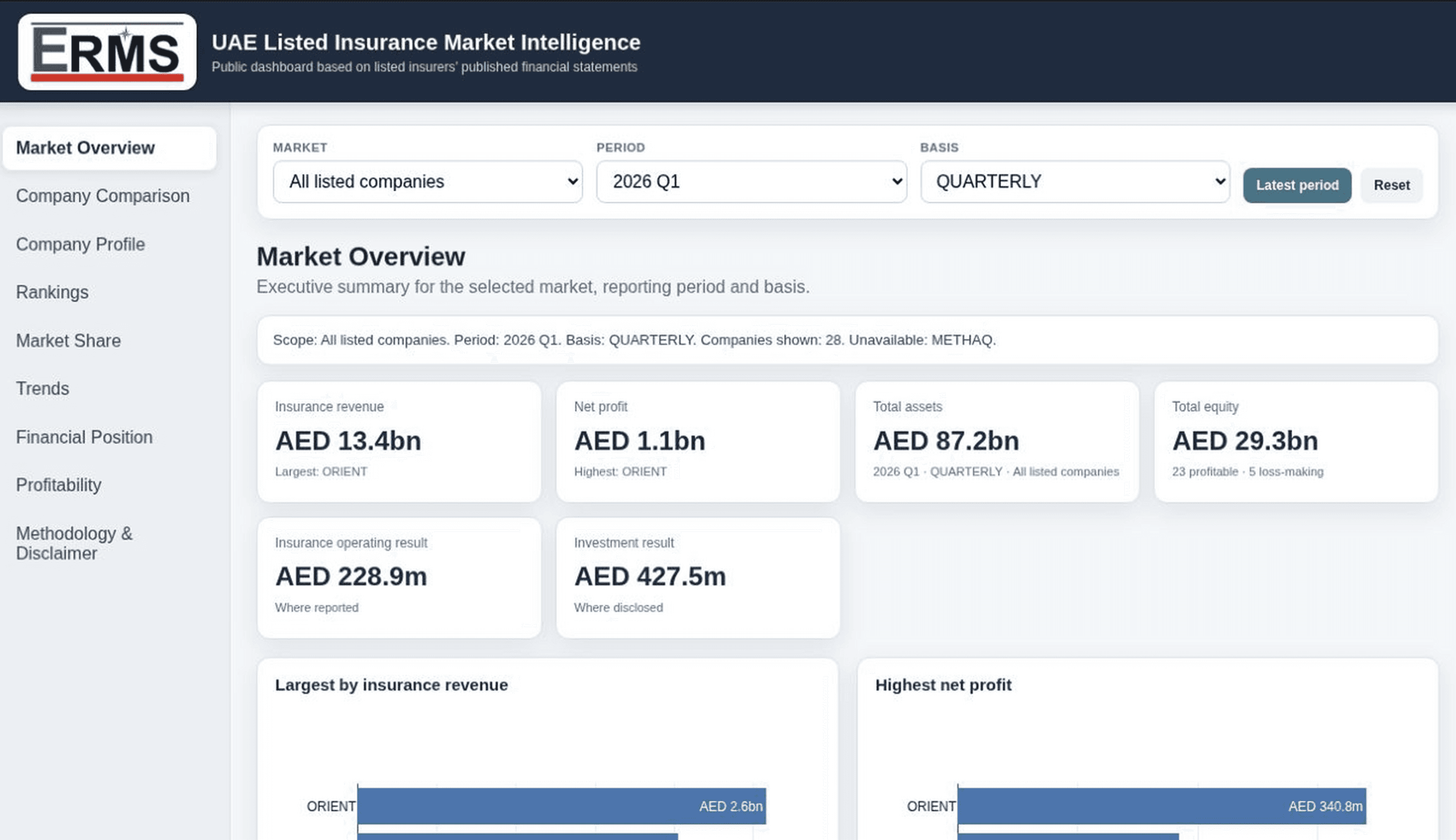
Task: Click 'Highest: ORIENT' under Net profit
Action: pyautogui.click(x=620, y=471)
